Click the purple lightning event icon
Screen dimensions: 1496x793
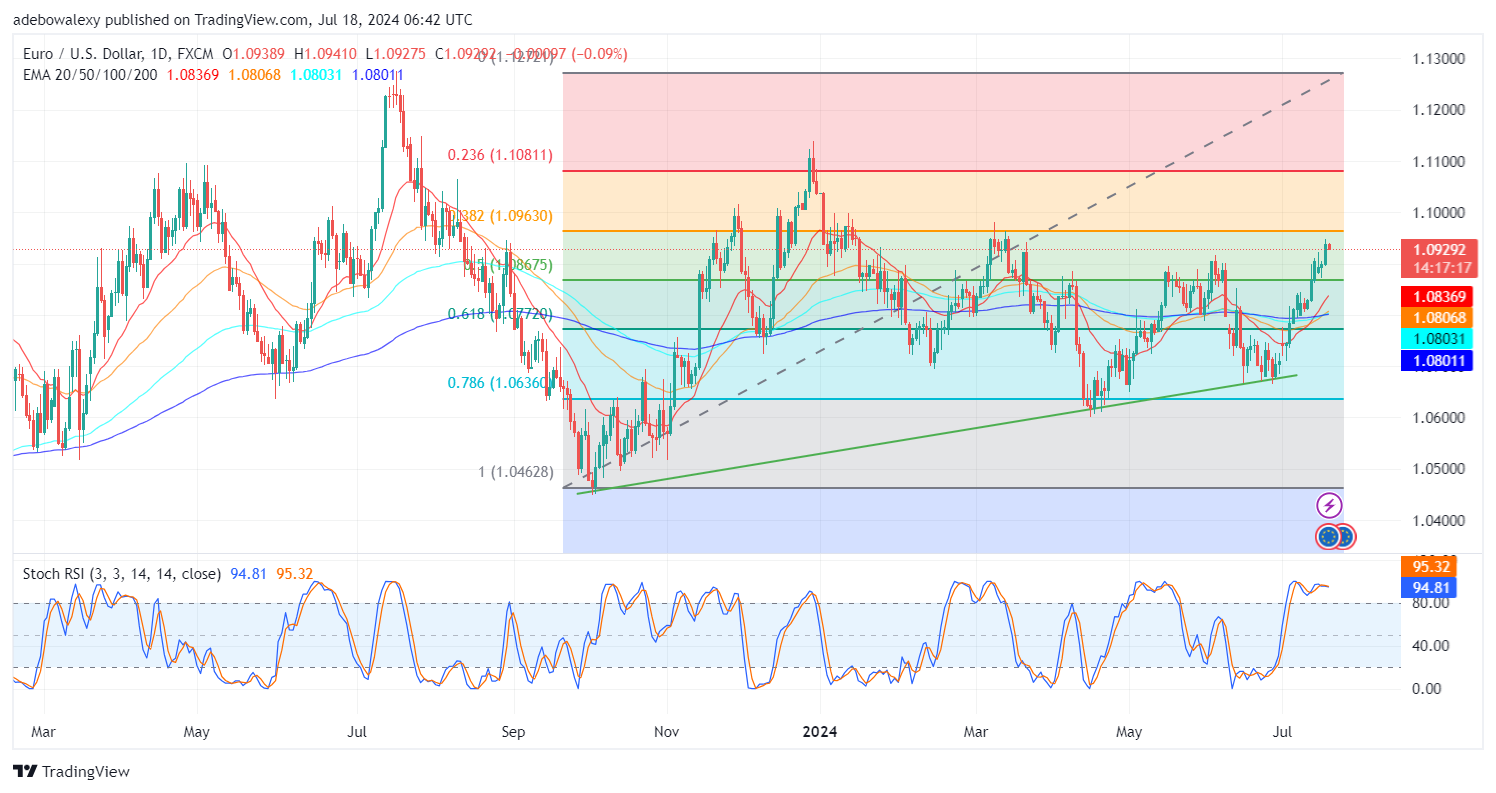click(x=1329, y=505)
